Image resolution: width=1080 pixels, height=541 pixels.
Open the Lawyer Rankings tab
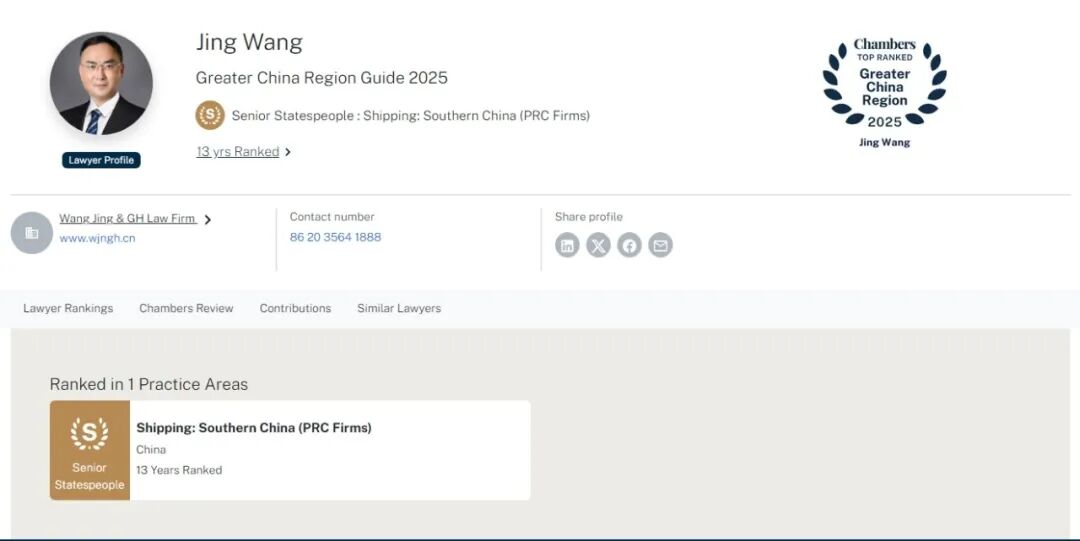68,308
